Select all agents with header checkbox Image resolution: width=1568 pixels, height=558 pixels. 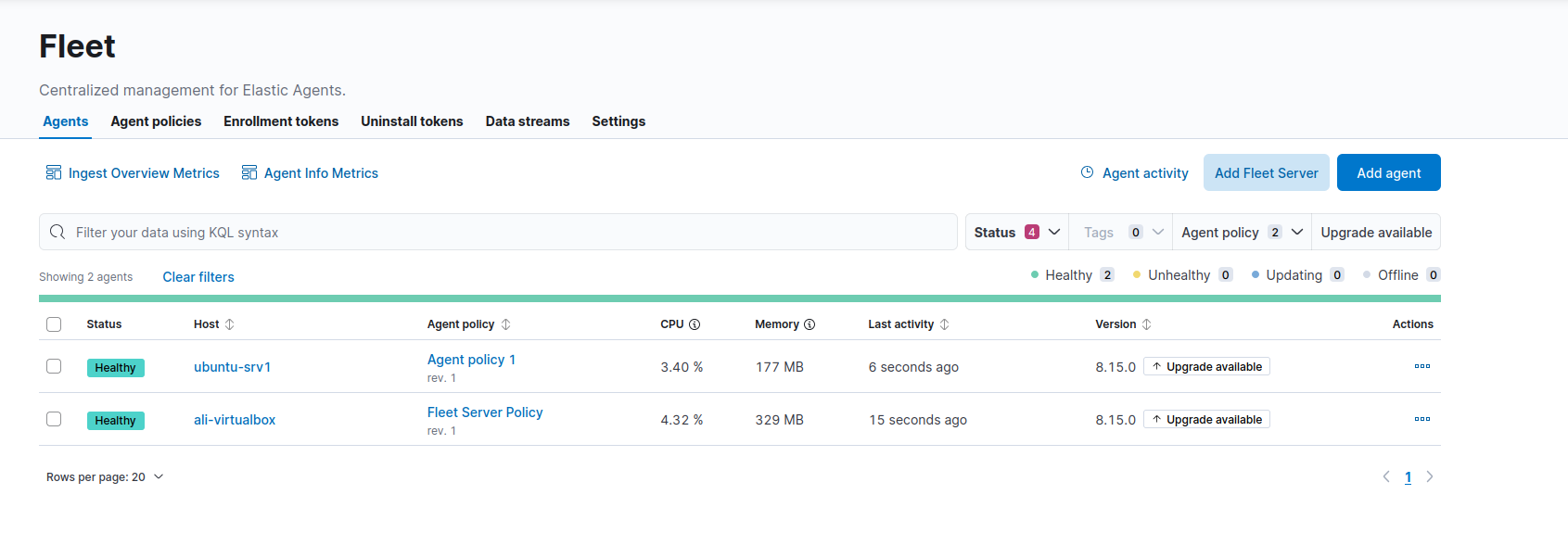pyautogui.click(x=54, y=324)
